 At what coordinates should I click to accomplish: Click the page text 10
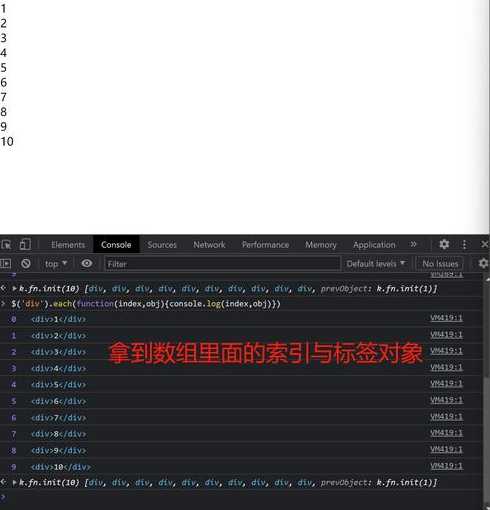click(x=7, y=141)
